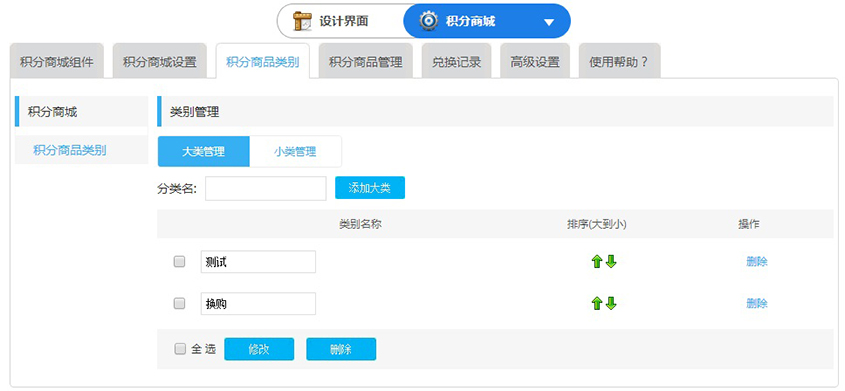This screenshot has width=845, height=391.
Task: Open the 积分商城 dropdown arrow
Action: (x=549, y=22)
